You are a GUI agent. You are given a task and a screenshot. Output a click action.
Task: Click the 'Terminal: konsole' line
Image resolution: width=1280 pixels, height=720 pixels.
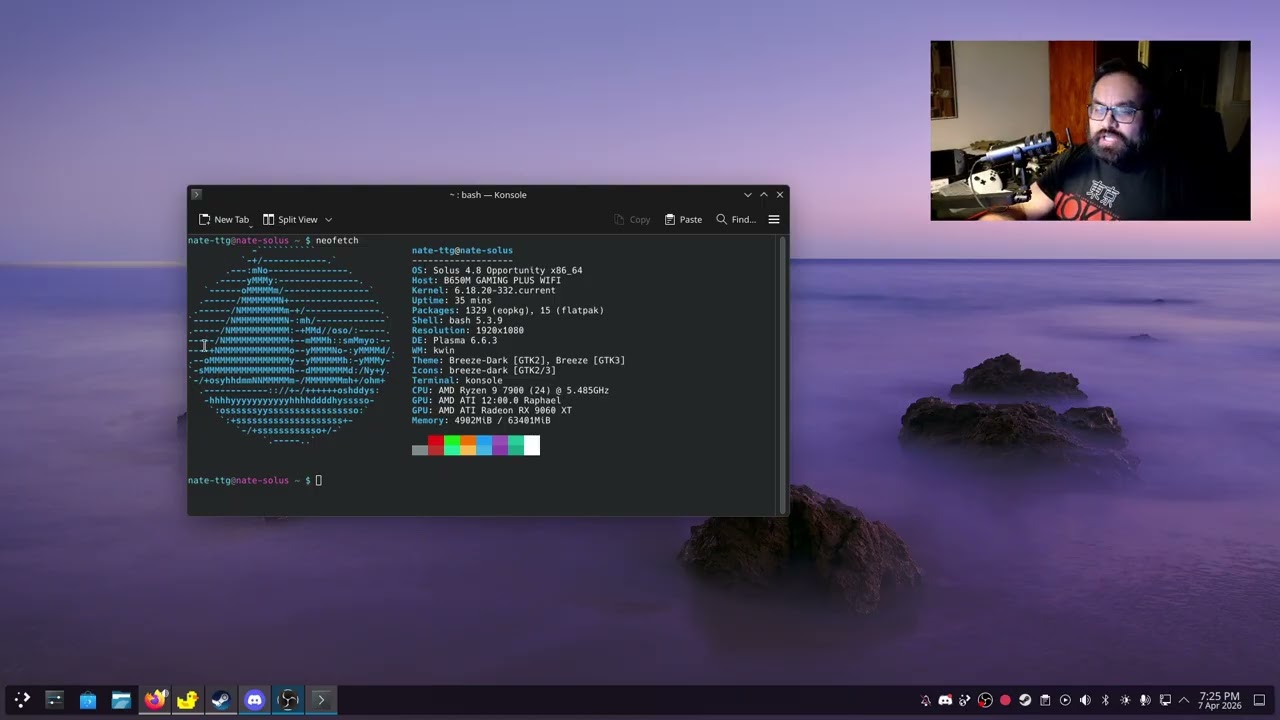pos(457,380)
